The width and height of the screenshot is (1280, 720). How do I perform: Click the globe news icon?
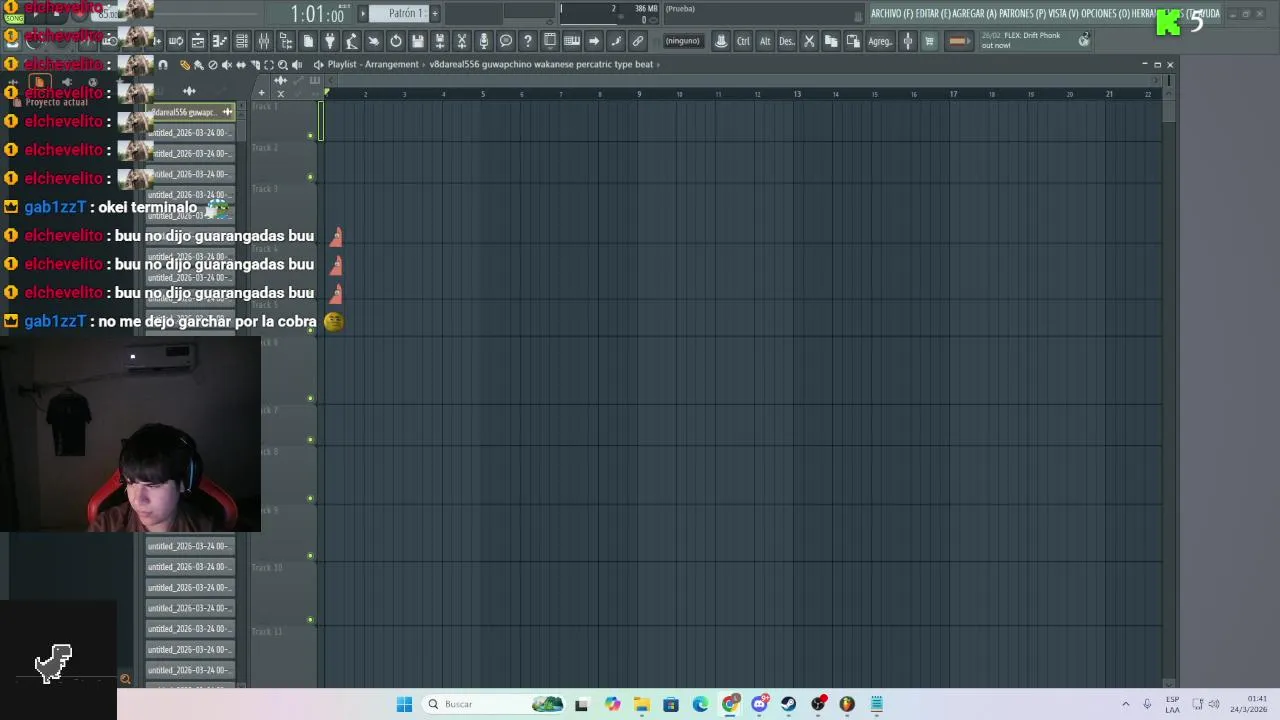point(1084,40)
